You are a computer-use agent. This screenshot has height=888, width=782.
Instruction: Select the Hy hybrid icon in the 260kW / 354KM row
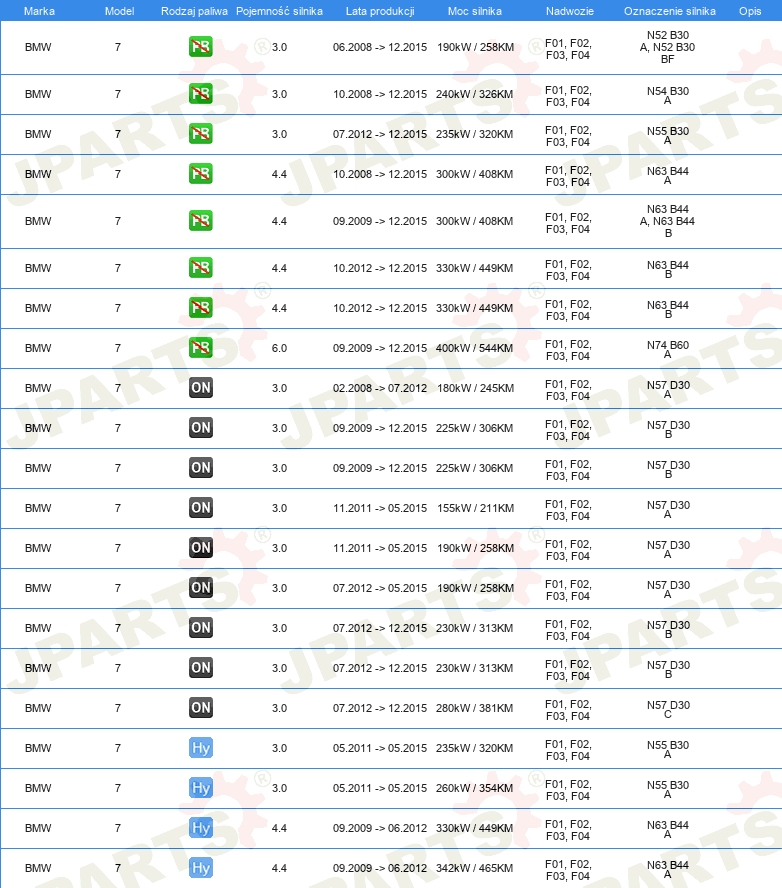click(x=200, y=788)
